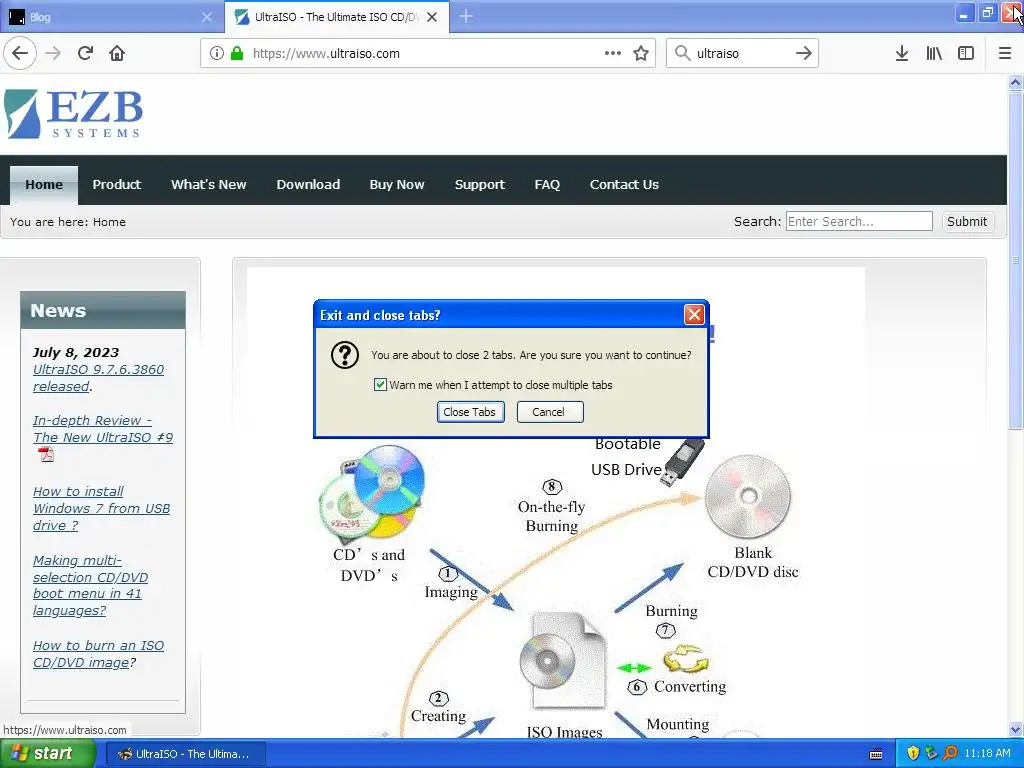The width and height of the screenshot is (1024, 768).
Task: Submit ultraiso search with the arrow
Action: 804,53
